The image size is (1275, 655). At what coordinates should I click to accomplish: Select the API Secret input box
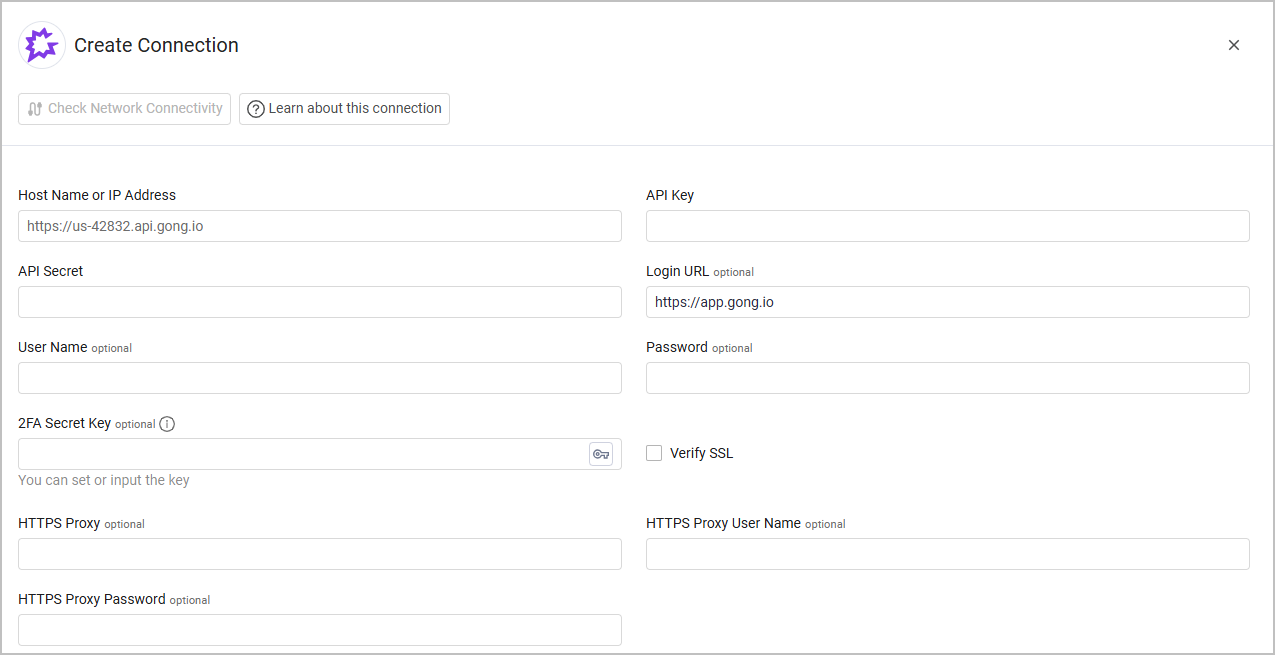(x=320, y=302)
